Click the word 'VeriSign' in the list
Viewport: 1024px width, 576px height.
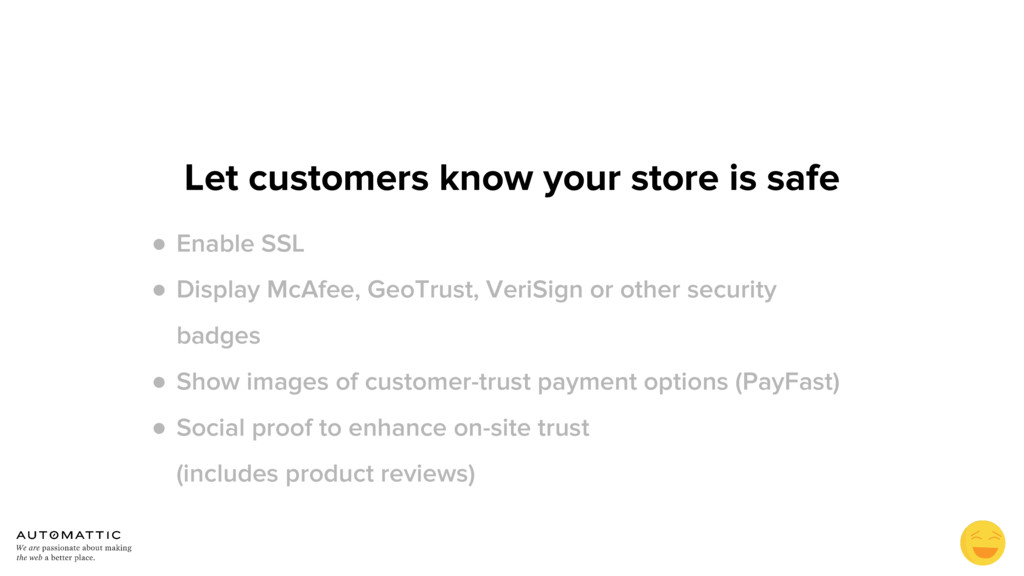click(x=534, y=290)
